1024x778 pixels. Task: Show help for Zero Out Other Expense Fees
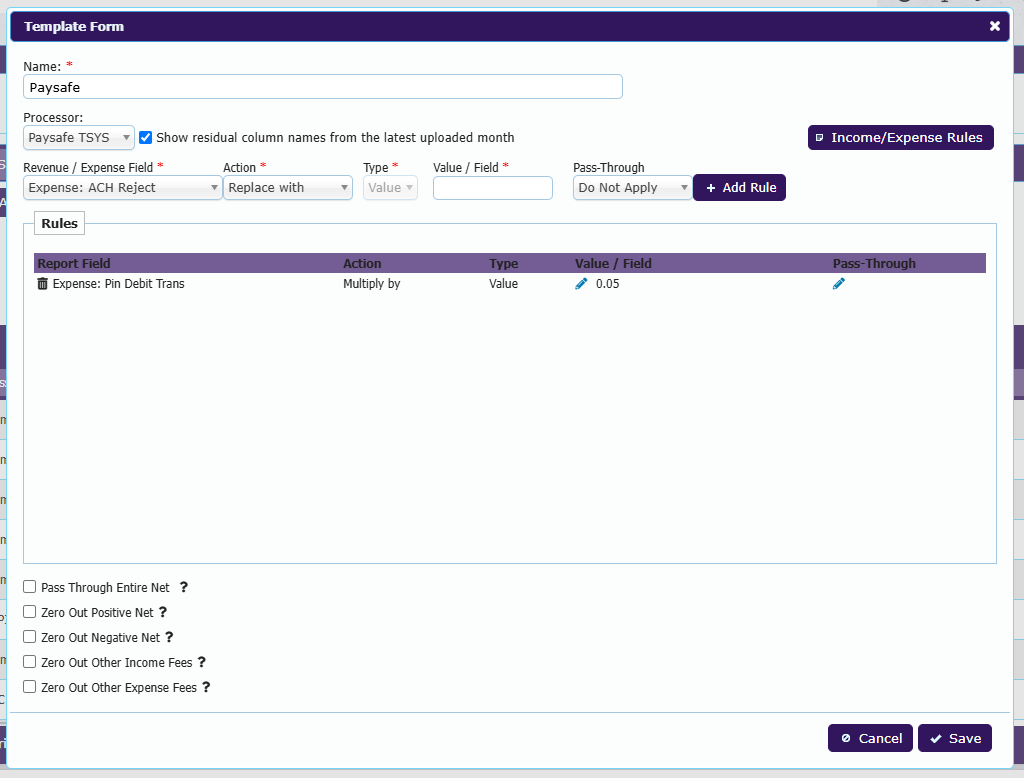tap(206, 687)
